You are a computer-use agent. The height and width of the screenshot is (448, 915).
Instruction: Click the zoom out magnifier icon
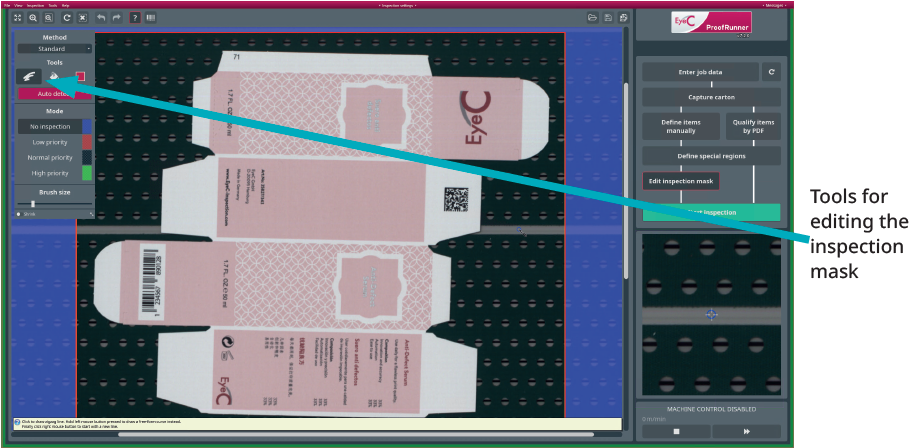(x=48, y=18)
